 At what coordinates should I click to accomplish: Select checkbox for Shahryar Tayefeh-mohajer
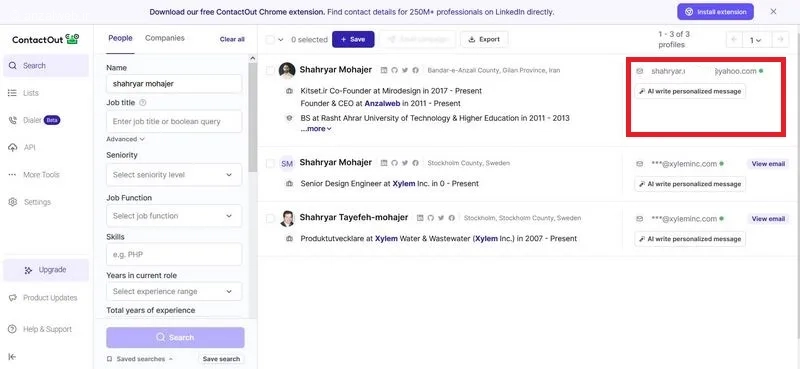[x=270, y=218]
